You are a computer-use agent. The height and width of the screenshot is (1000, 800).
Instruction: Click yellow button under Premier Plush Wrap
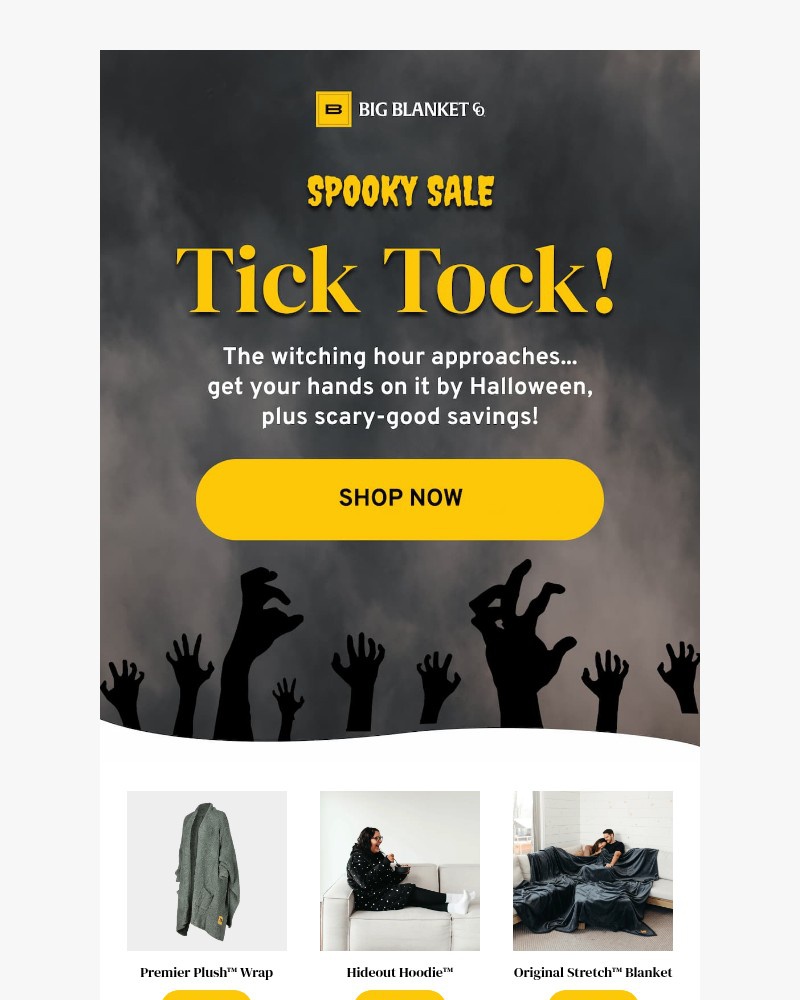(207, 996)
